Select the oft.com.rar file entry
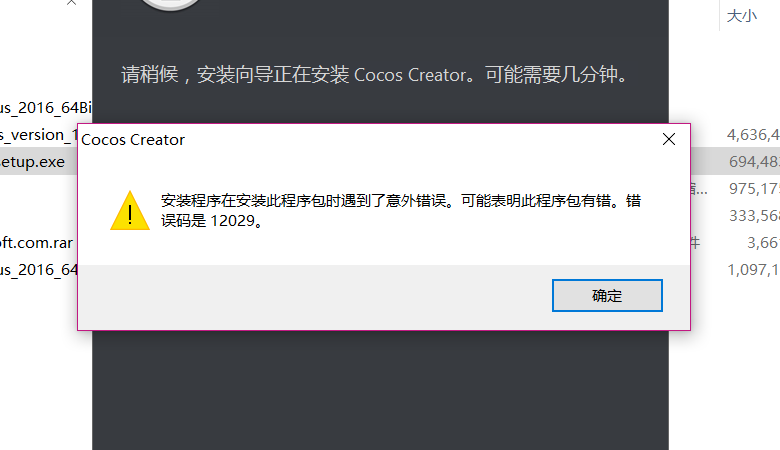The image size is (780, 450). coord(36,243)
